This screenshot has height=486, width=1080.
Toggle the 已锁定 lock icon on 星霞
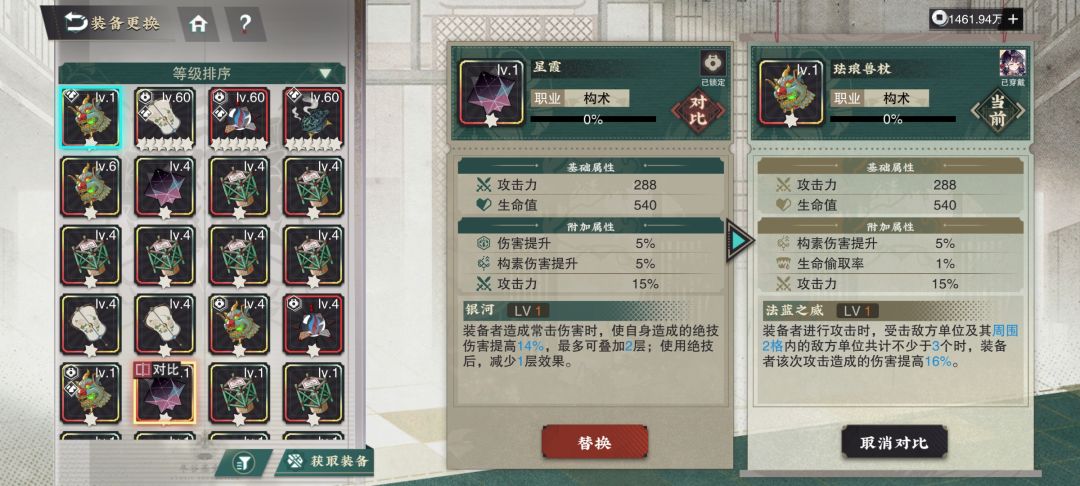711,64
